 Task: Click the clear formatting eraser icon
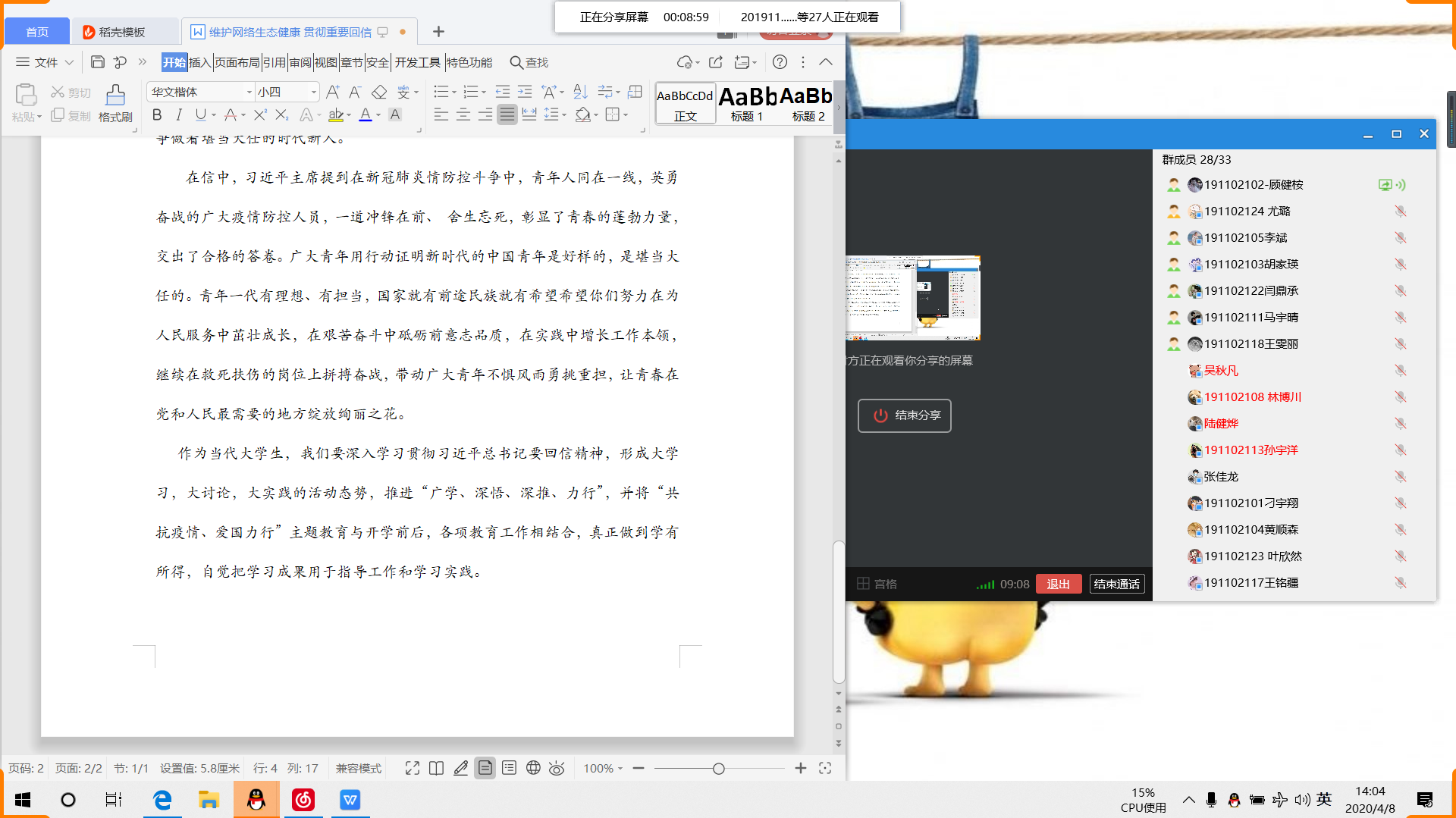pos(379,92)
